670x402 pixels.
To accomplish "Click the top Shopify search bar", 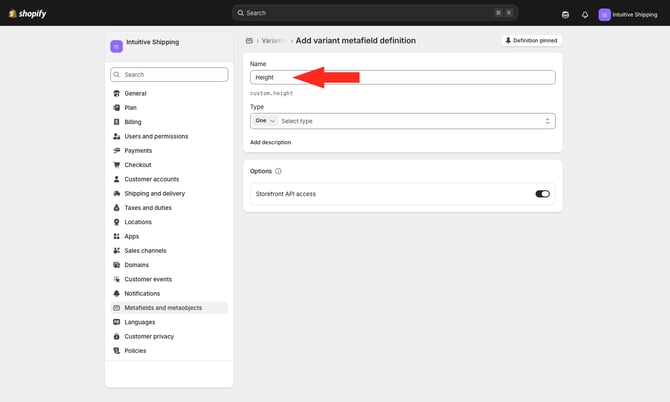I will [x=375, y=13].
